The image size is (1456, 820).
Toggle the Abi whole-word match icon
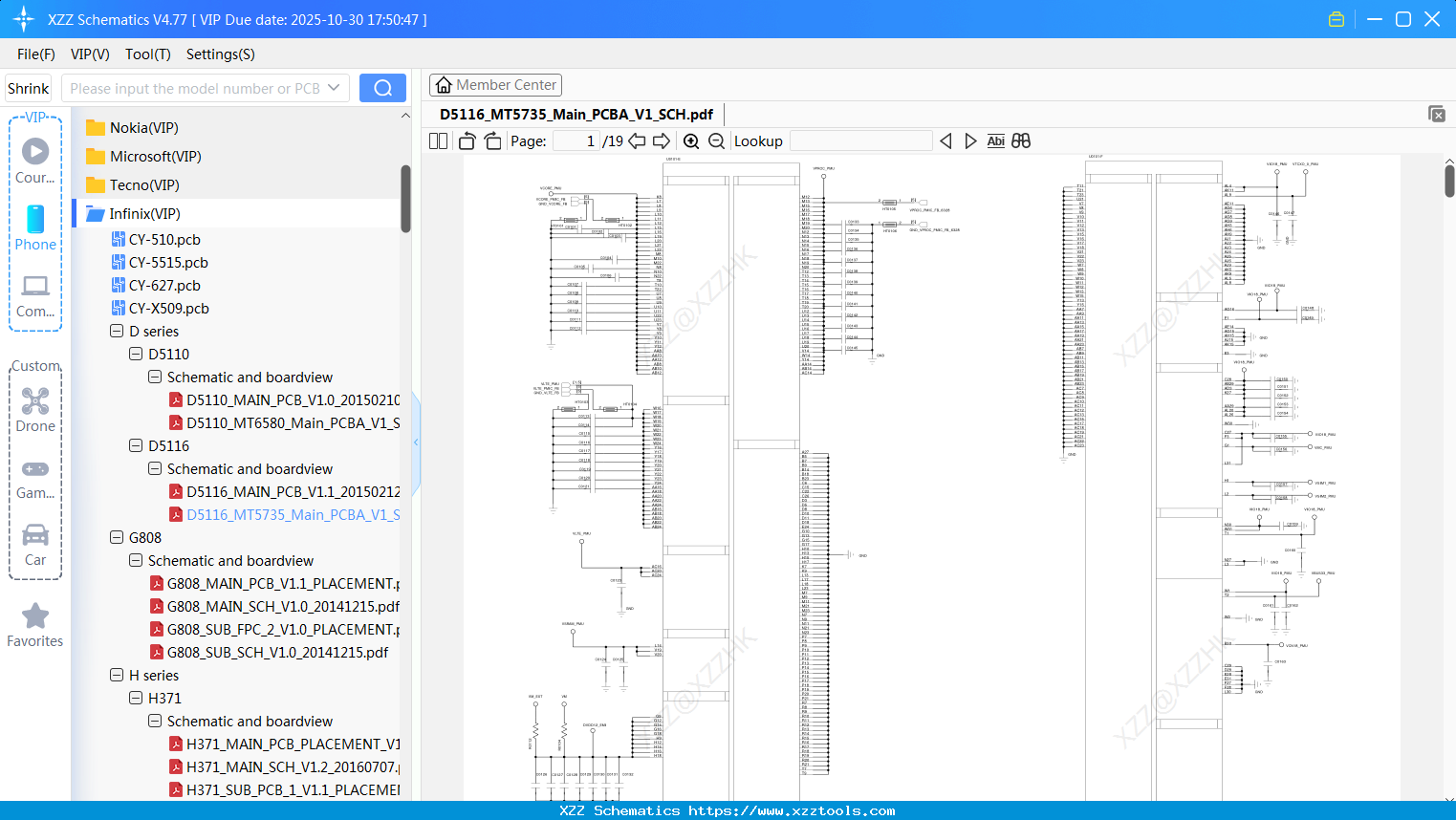tap(996, 141)
